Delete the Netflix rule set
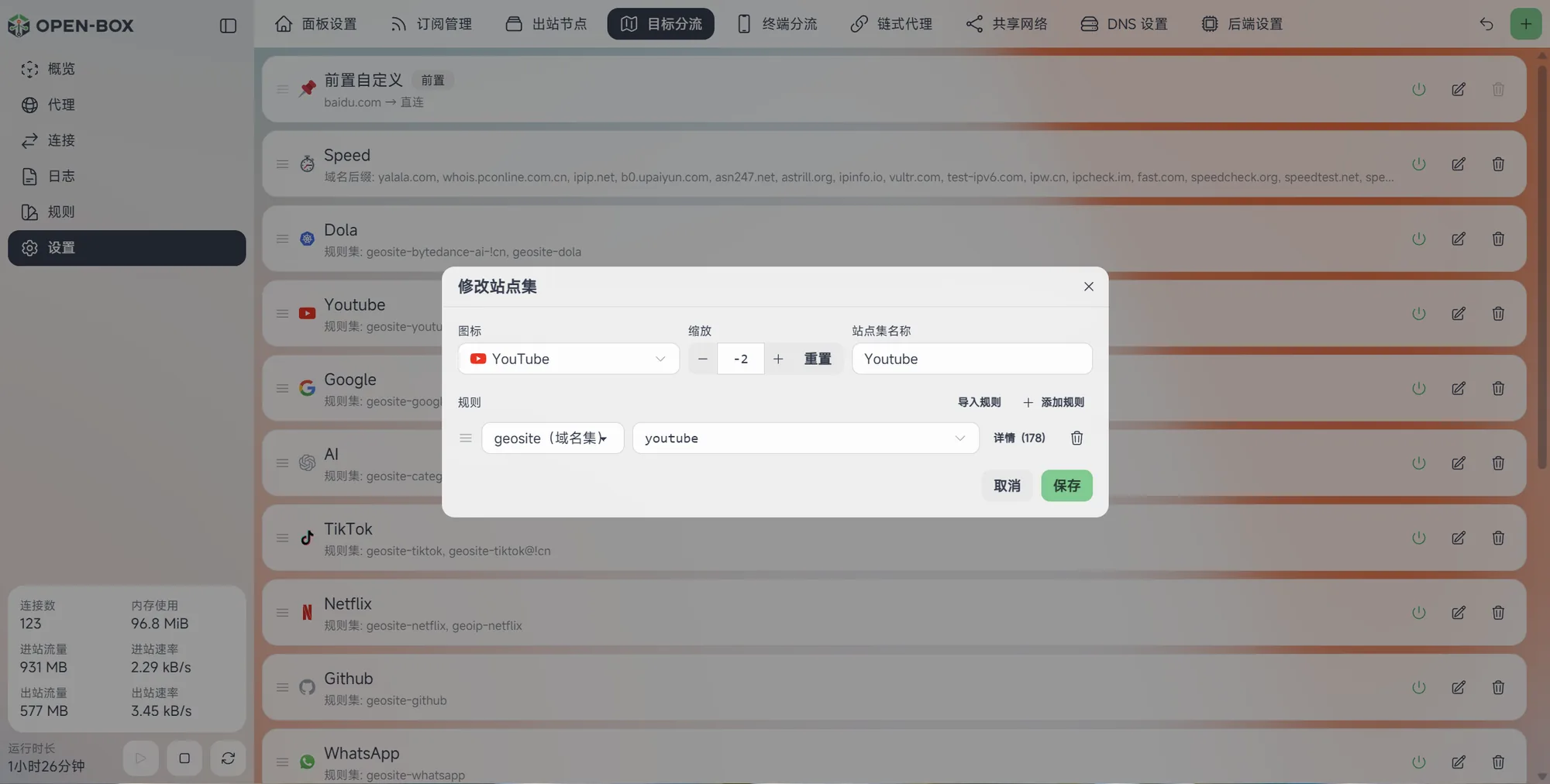 pos(1498,613)
